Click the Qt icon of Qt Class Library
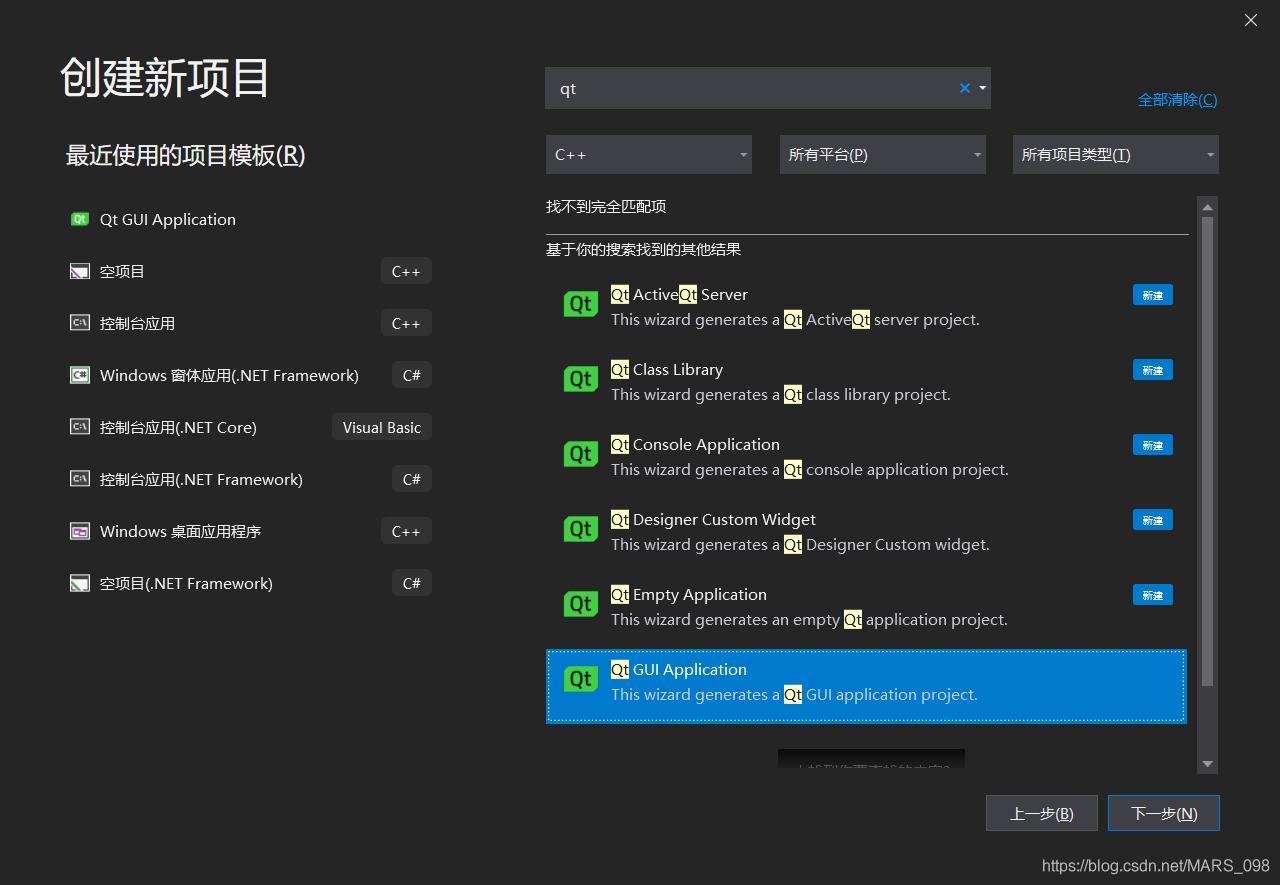Image resolution: width=1280 pixels, height=885 pixels. click(x=580, y=379)
